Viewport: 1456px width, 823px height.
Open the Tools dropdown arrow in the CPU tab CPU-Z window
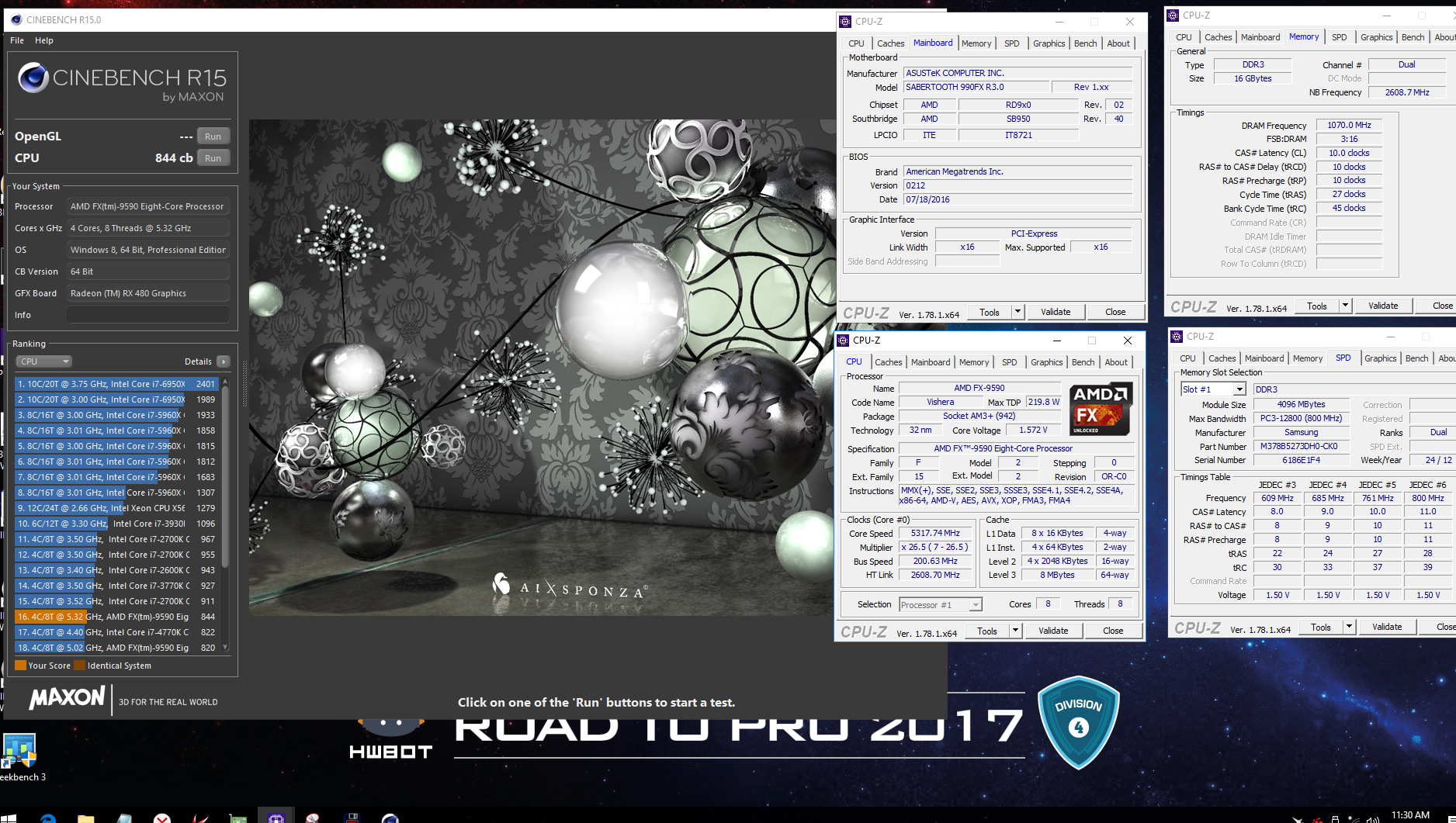pos(1015,631)
